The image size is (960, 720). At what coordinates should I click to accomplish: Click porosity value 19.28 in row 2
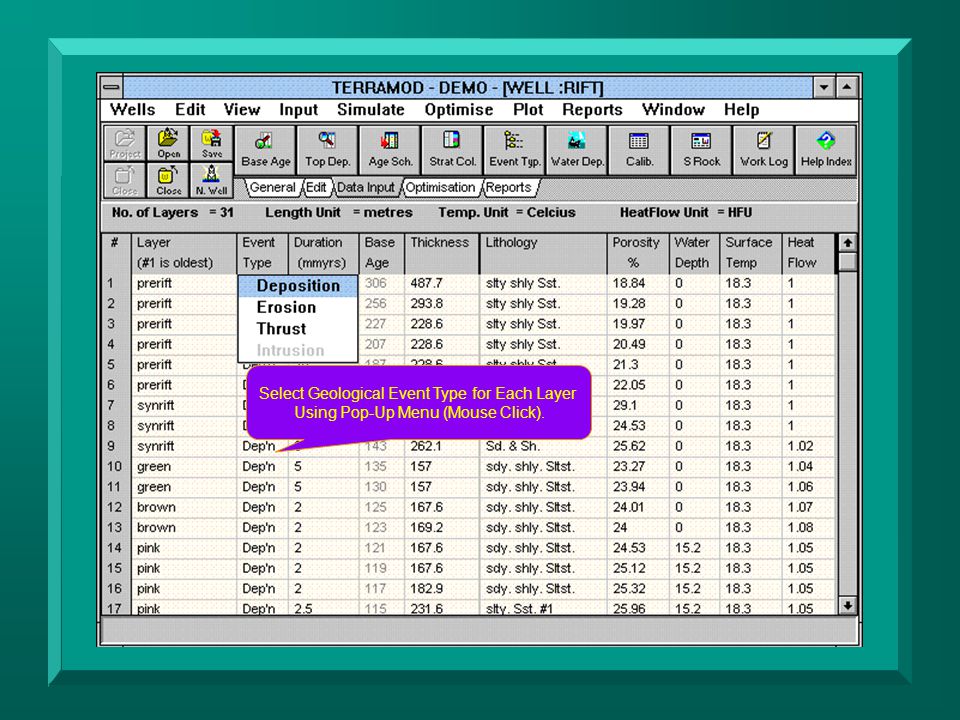coord(629,304)
